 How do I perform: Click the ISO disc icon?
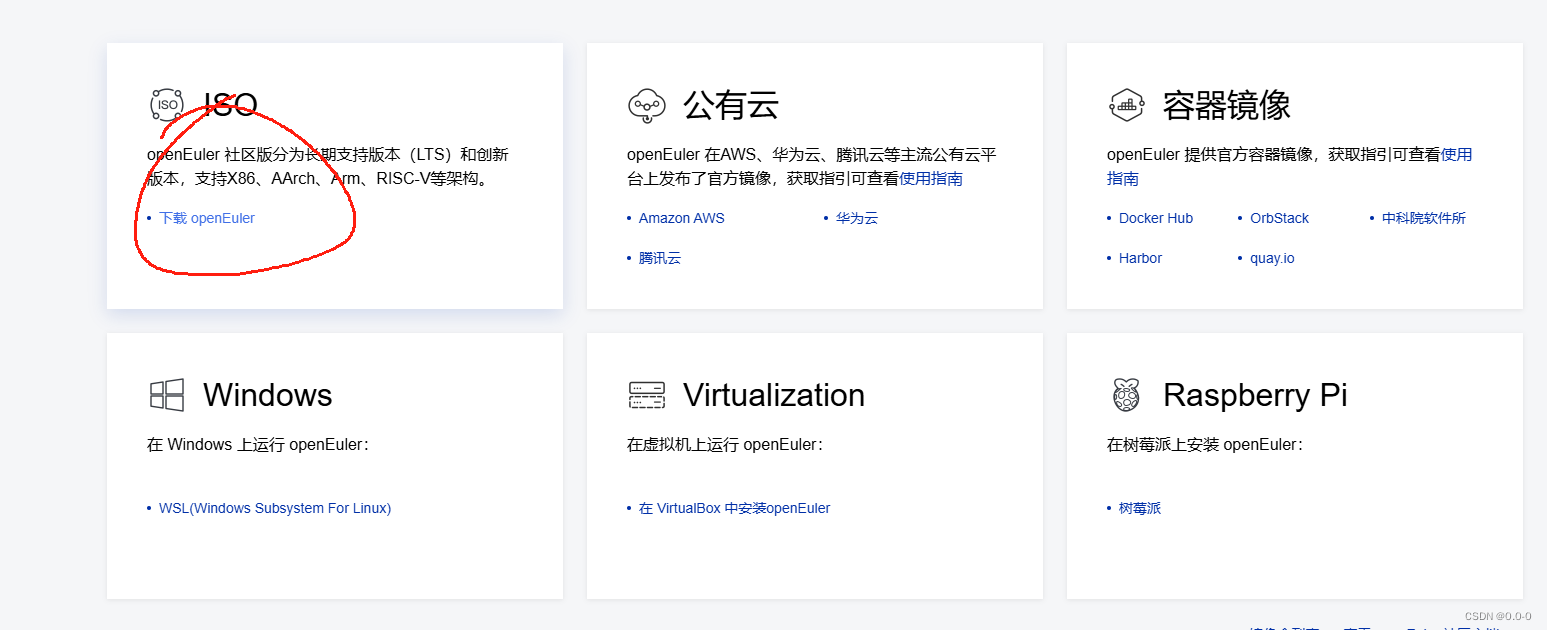[167, 104]
